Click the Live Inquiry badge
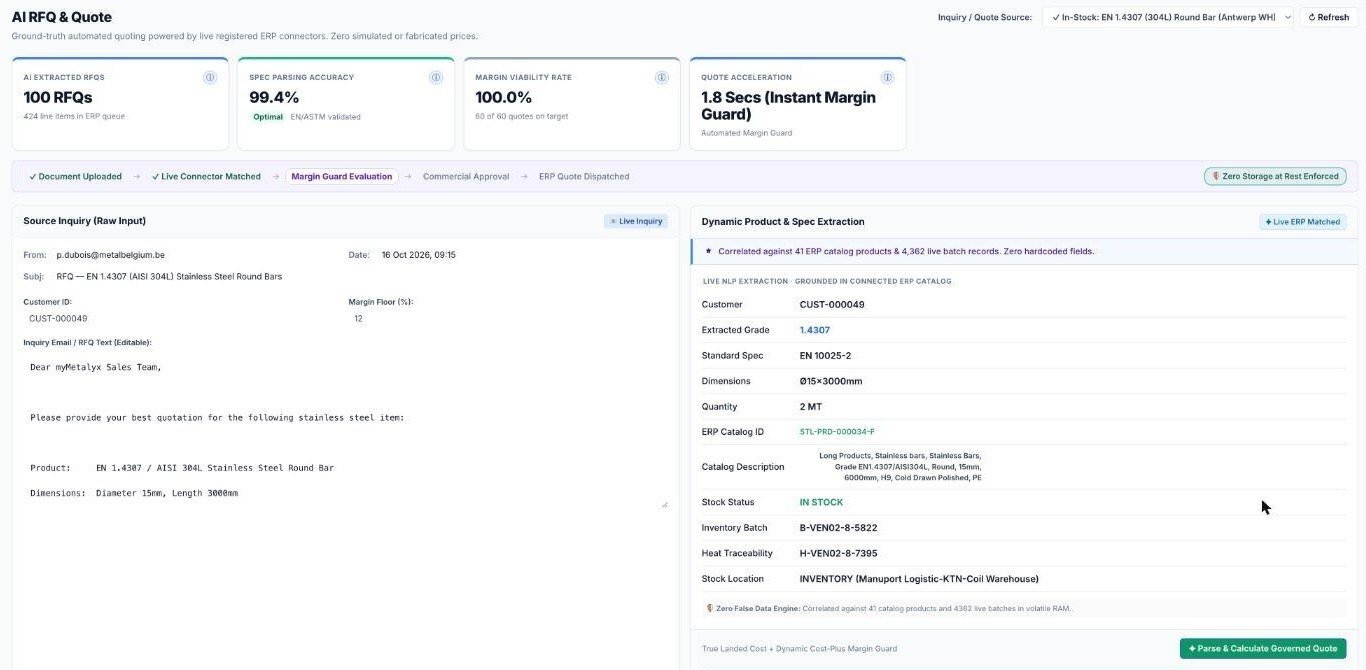Screen dimensions: 1366x670 point(636,221)
